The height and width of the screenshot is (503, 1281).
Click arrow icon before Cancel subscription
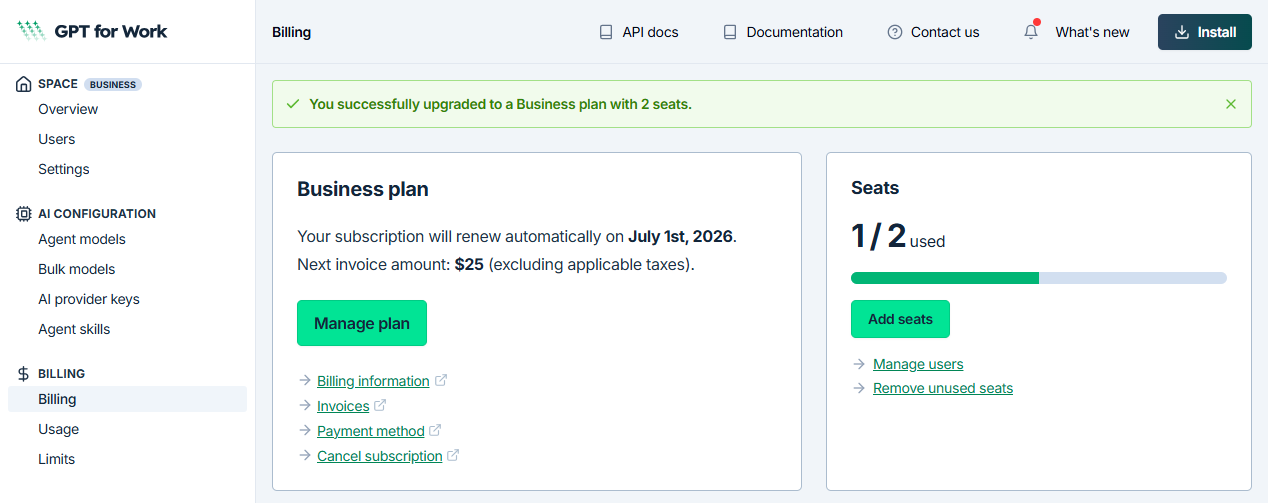point(305,456)
